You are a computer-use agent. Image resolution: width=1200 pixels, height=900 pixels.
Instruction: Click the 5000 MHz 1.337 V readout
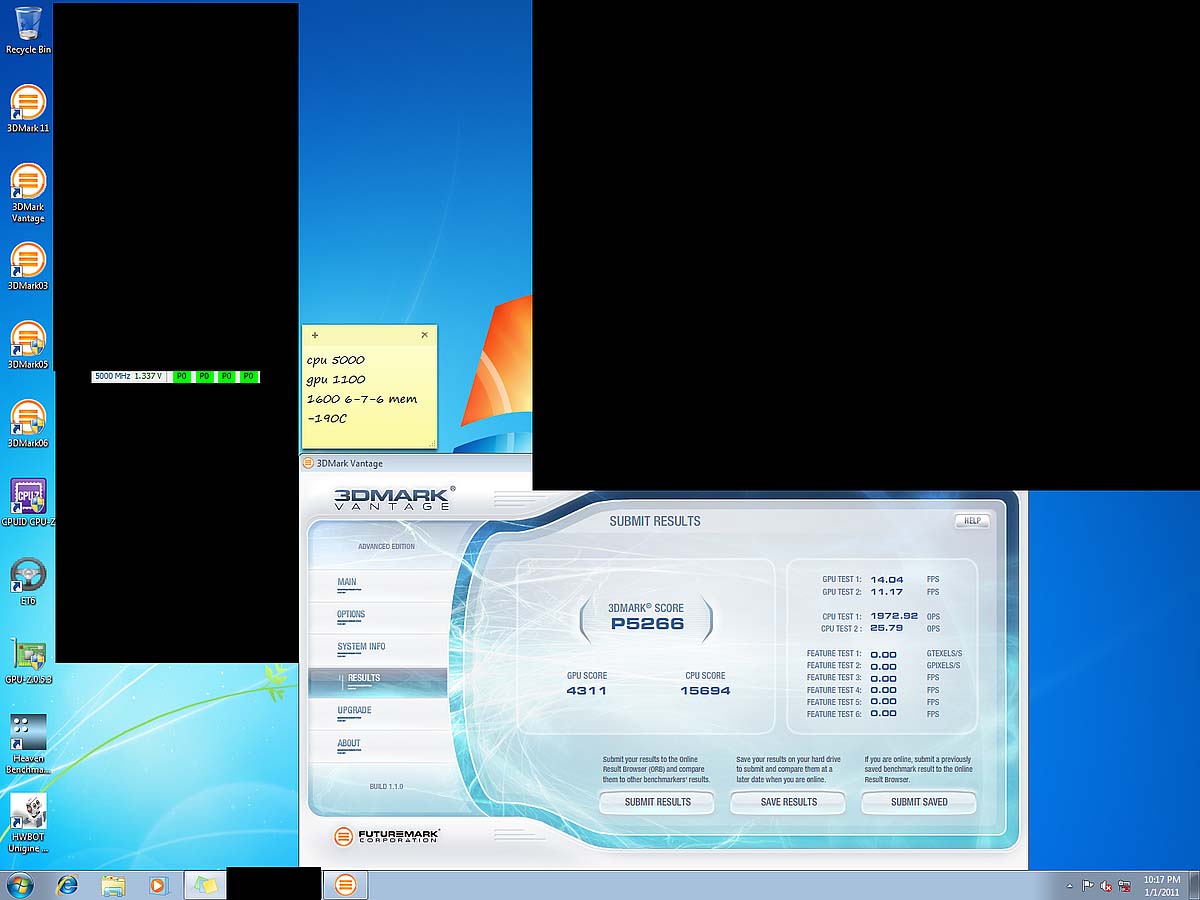click(x=128, y=377)
